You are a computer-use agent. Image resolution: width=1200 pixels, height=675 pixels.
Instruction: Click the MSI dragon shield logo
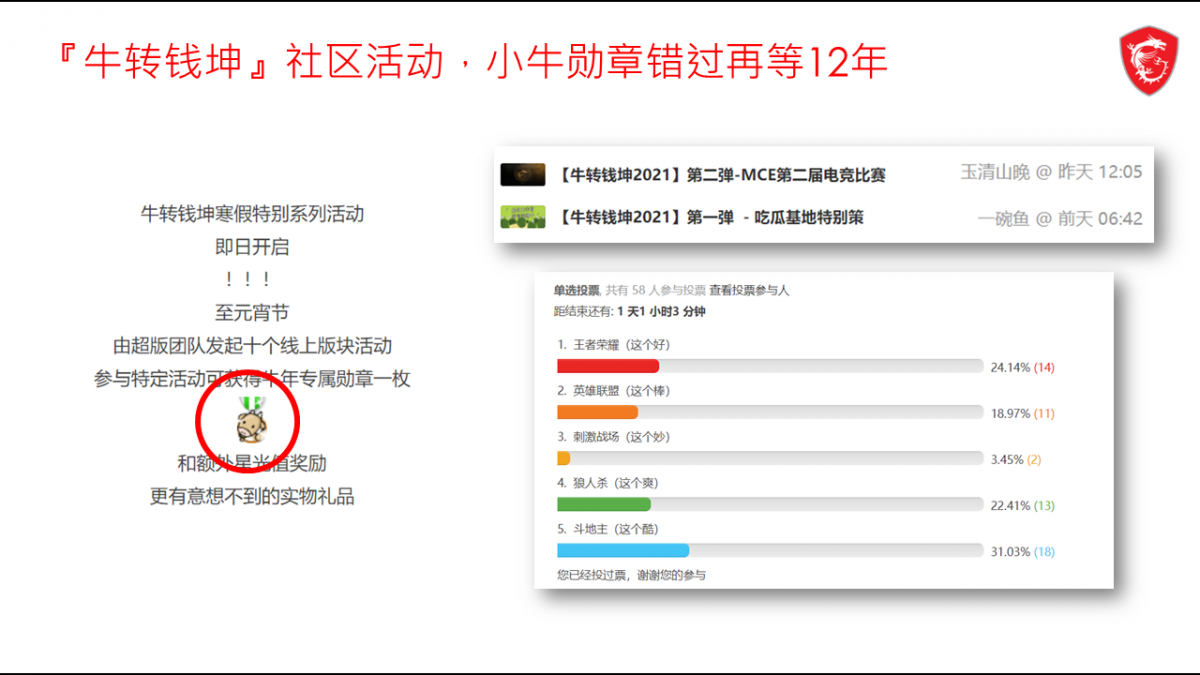click(1148, 61)
